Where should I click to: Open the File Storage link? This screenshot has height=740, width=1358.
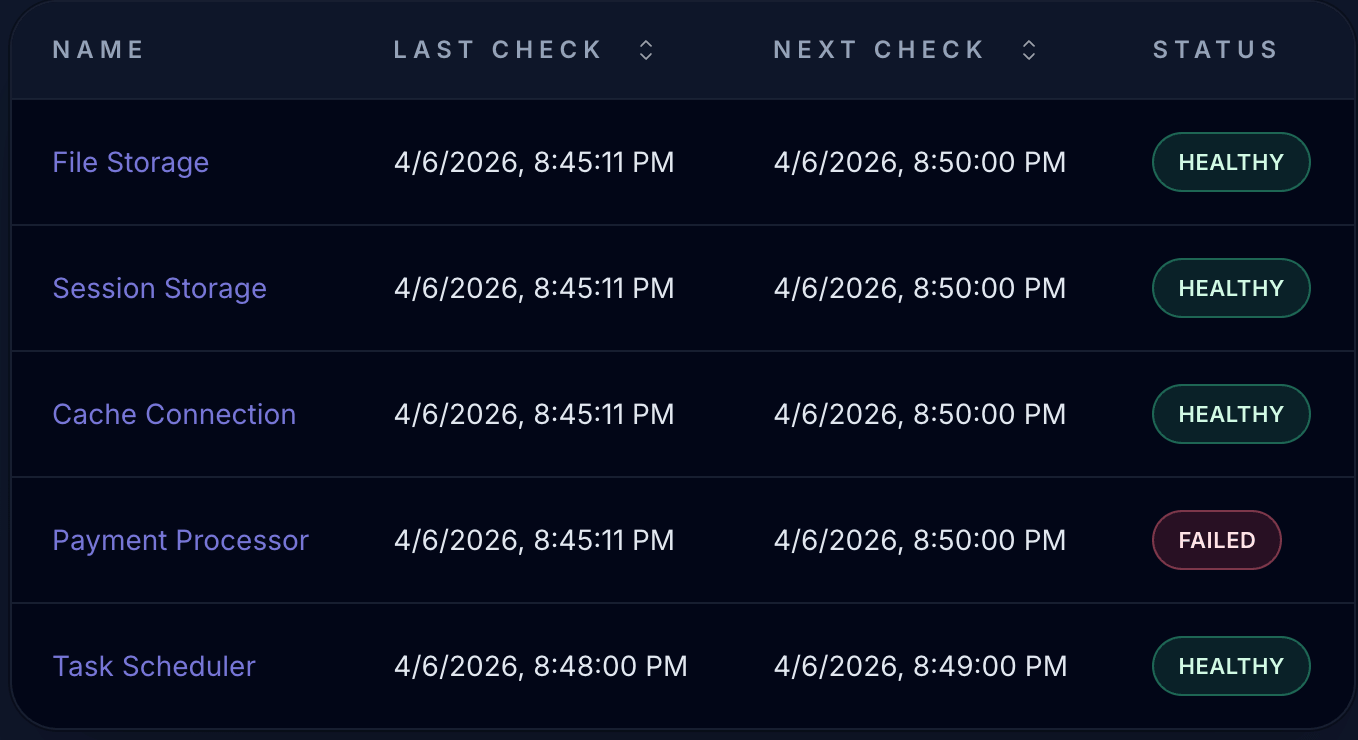130,162
